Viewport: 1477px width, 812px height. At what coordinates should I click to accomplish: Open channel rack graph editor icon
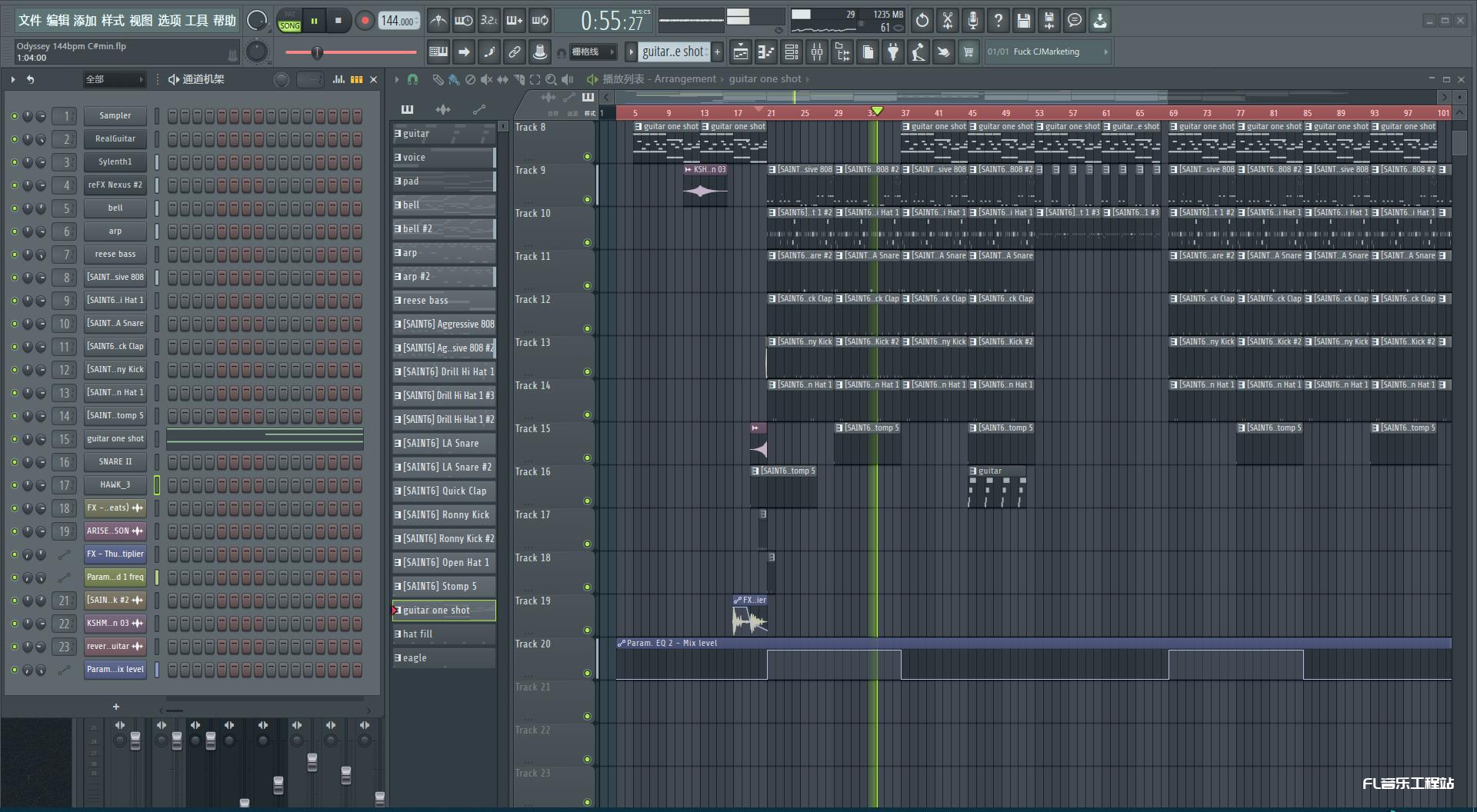click(338, 79)
